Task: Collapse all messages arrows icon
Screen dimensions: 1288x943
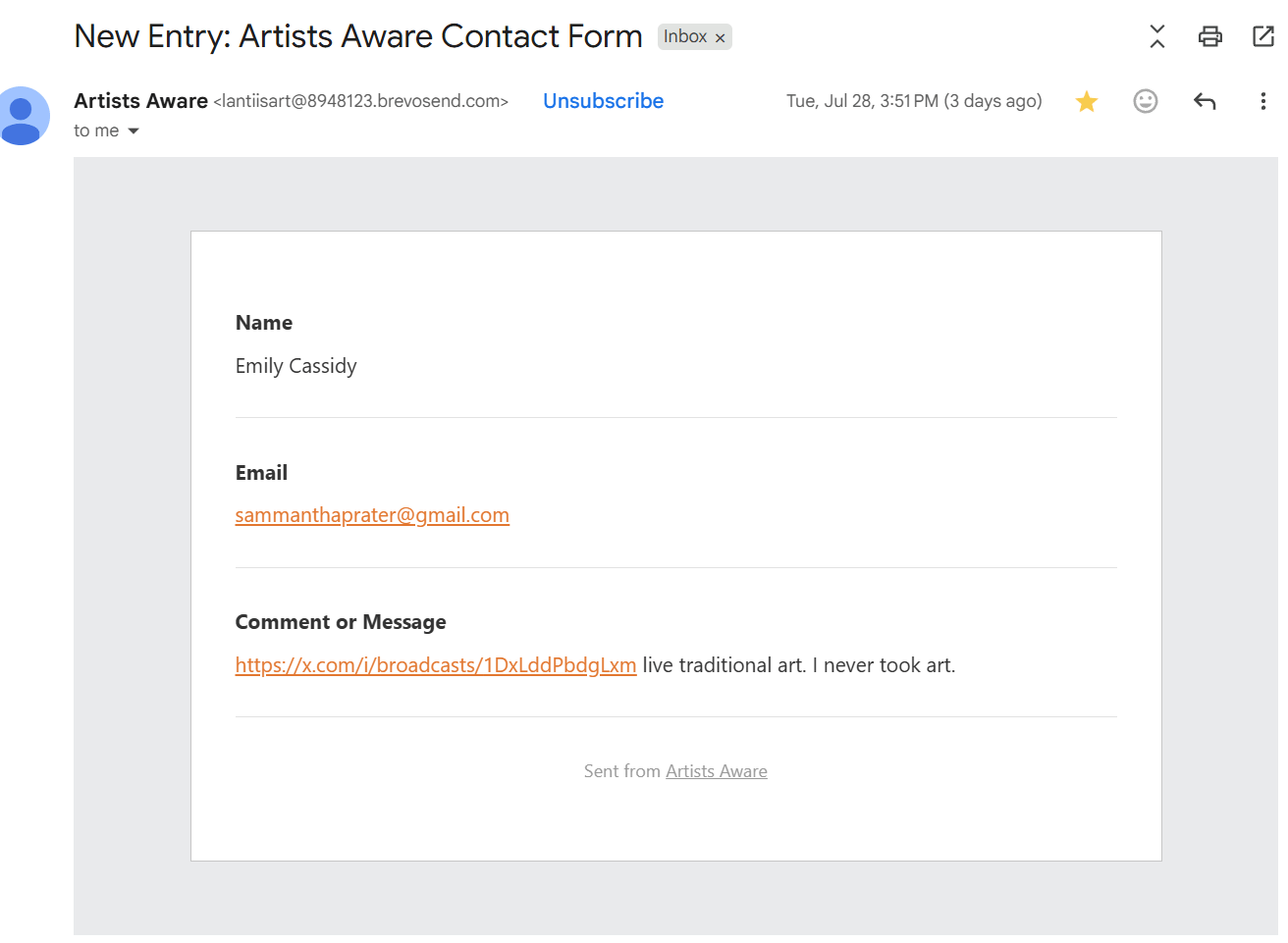Action: (x=1157, y=36)
